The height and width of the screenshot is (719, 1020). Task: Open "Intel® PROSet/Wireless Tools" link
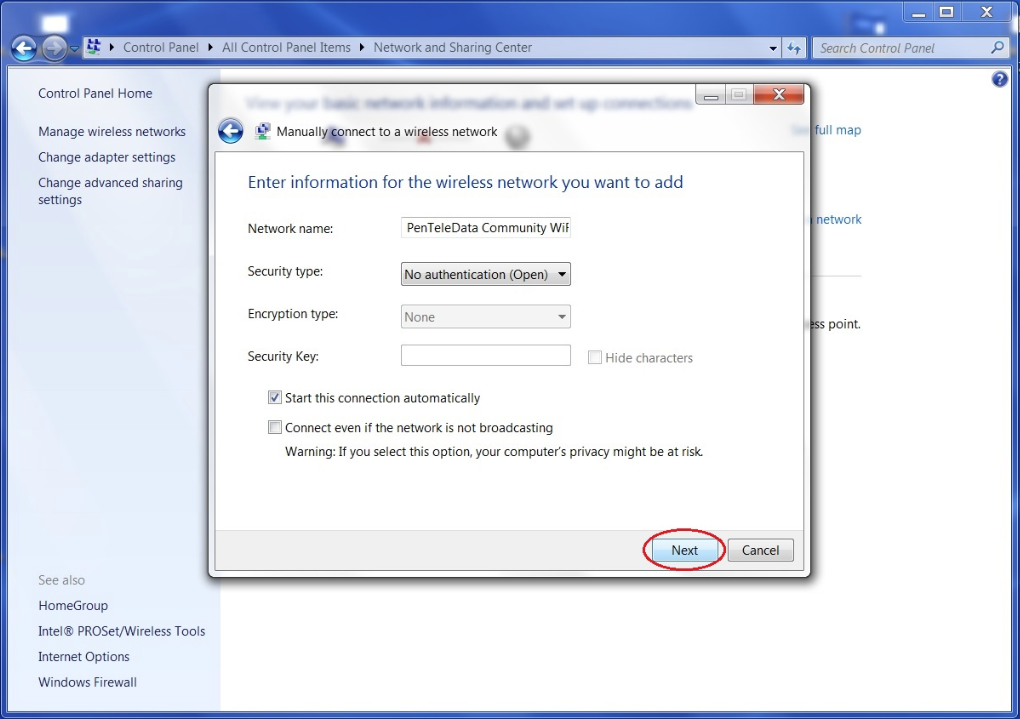pyautogui.click(x=122, y=631)
